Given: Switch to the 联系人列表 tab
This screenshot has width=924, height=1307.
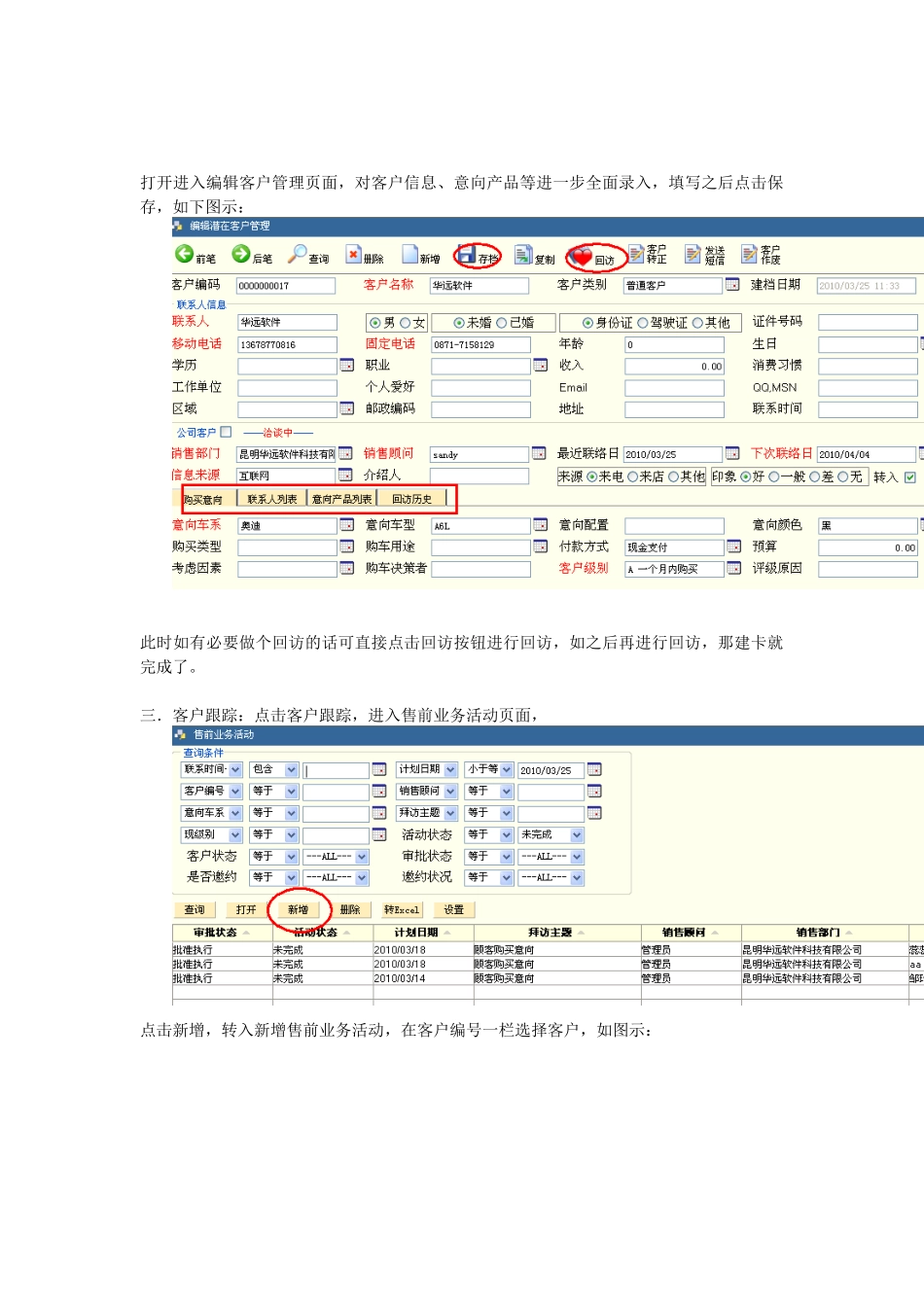Looking at the screenshot, I should coord(271,499).
